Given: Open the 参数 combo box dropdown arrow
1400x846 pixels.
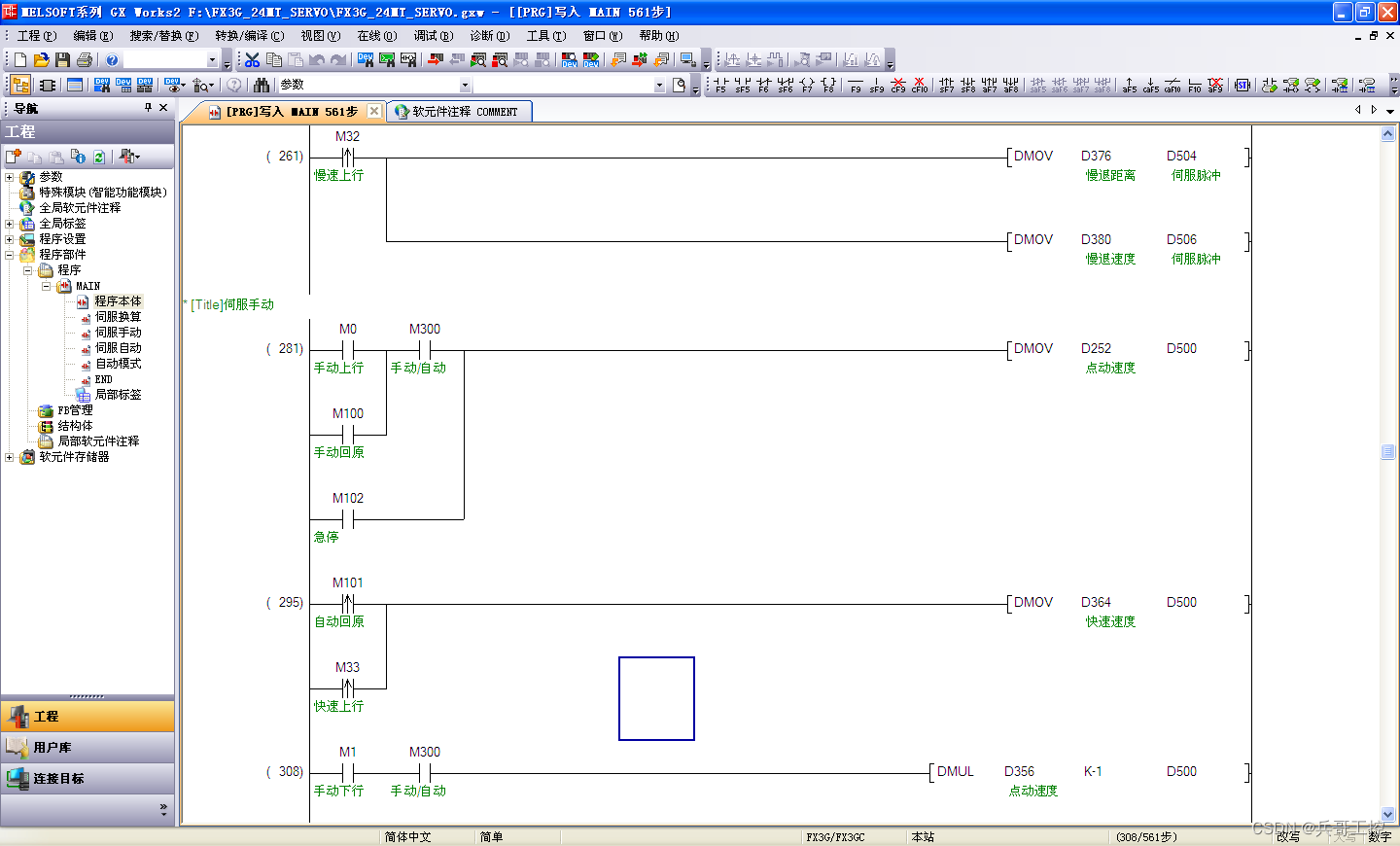Looking at the screenshot, I should point(465,86).
